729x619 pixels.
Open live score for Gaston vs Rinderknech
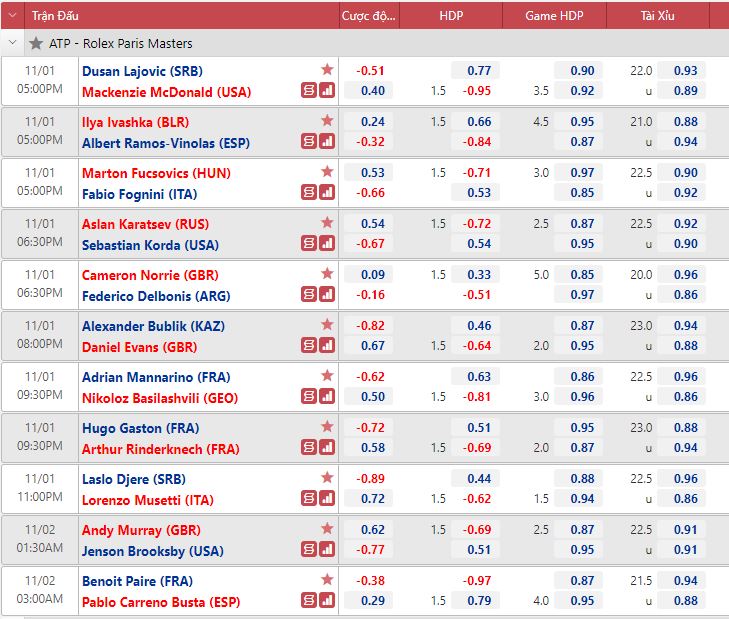(309, 447)
